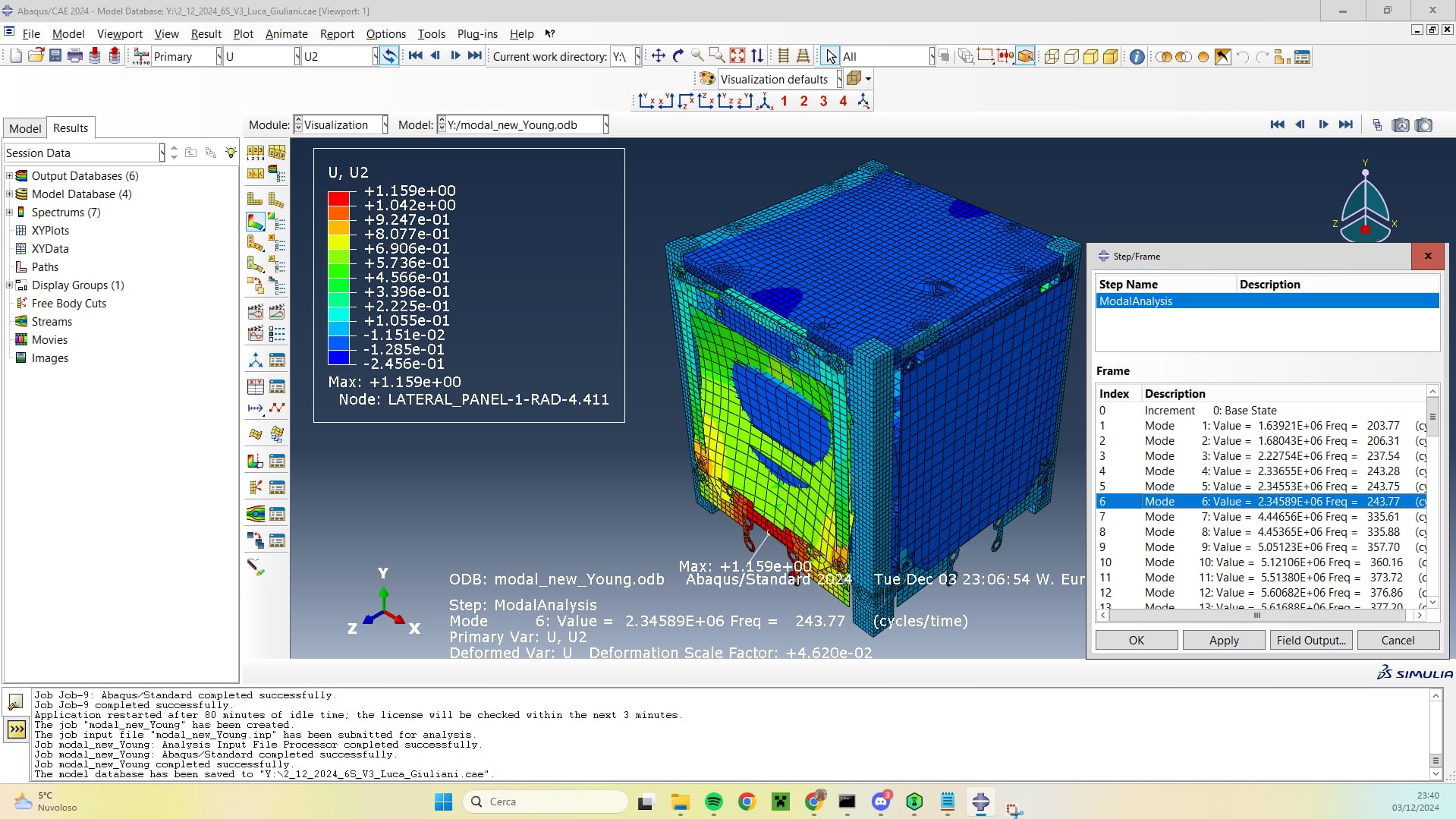Select Mode 7 frame with Freq 335.61

[1261, 516]
